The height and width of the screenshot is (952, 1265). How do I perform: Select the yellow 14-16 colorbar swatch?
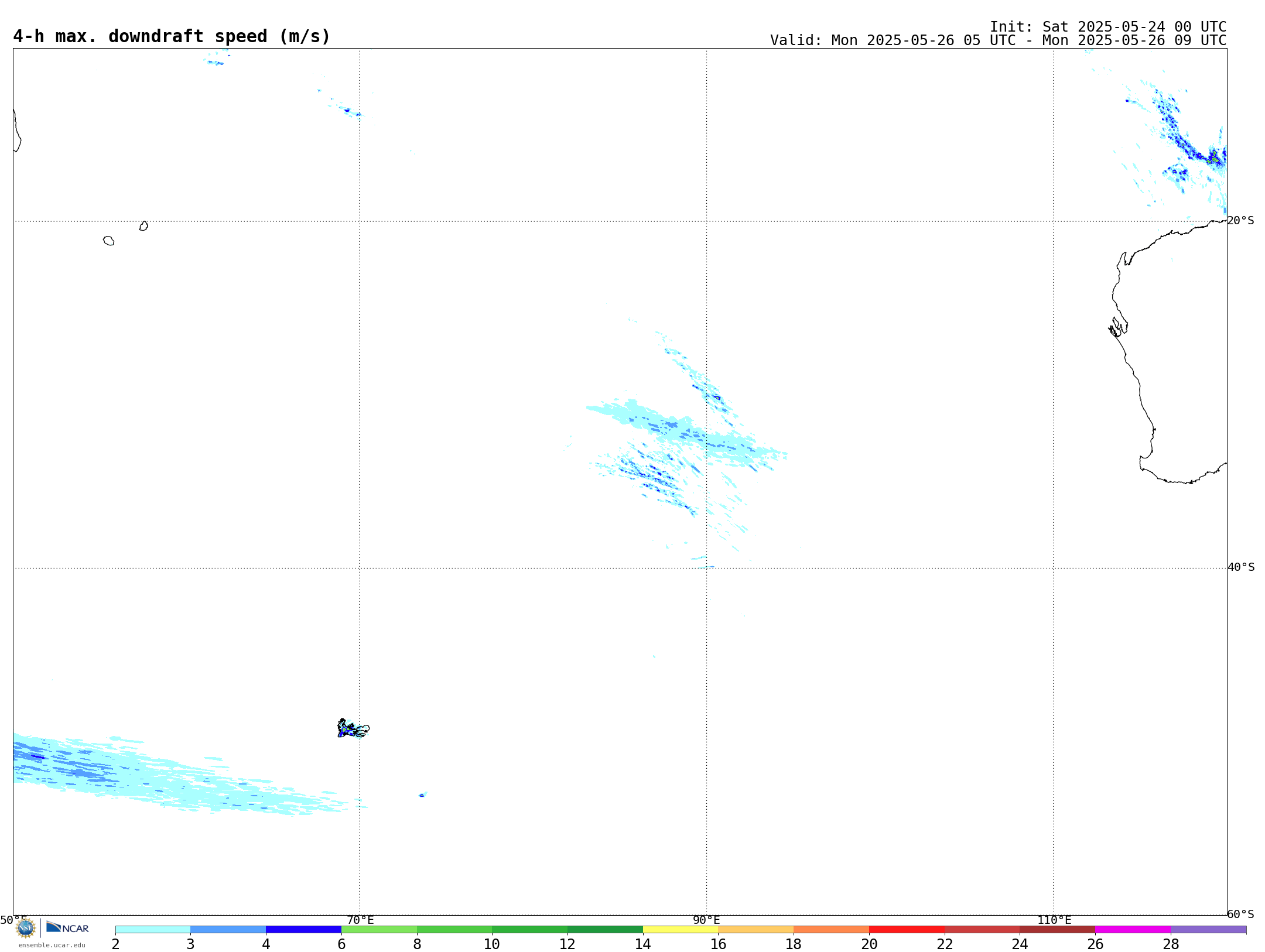coord(681,930)
